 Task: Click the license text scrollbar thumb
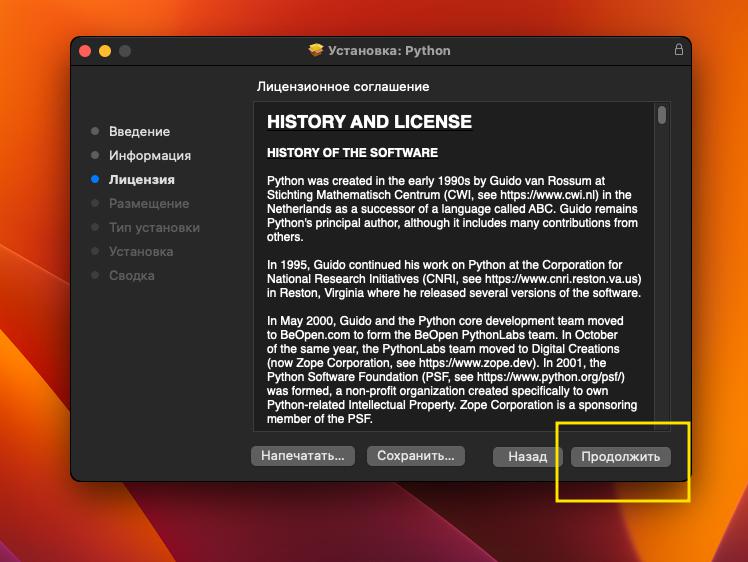[x=662, y=115]
